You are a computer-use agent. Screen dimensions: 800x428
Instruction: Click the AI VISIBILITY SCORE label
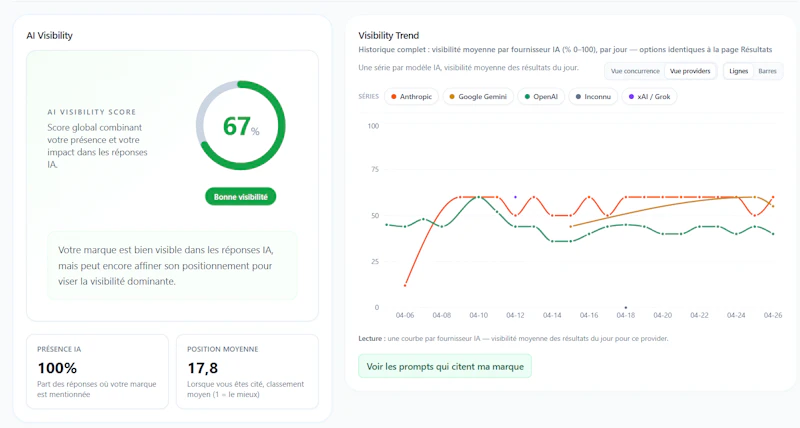[x=92, y=112]
